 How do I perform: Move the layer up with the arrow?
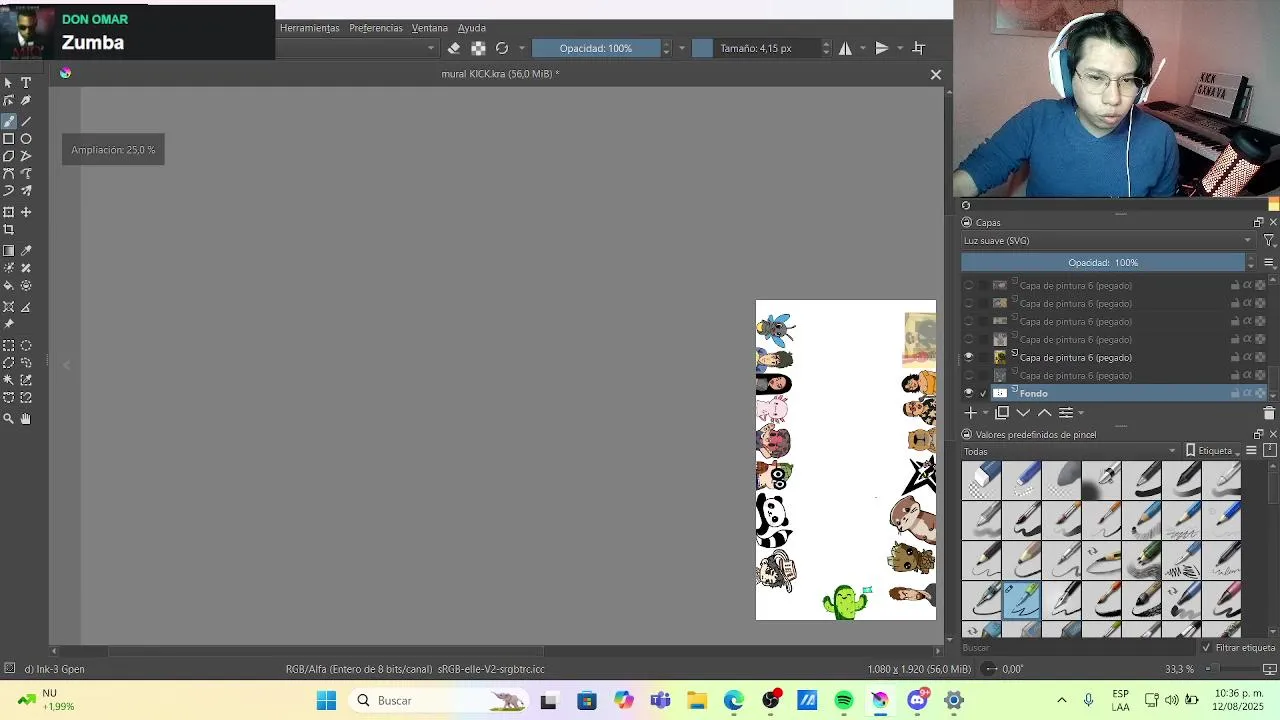click(x=1044, y=413)
